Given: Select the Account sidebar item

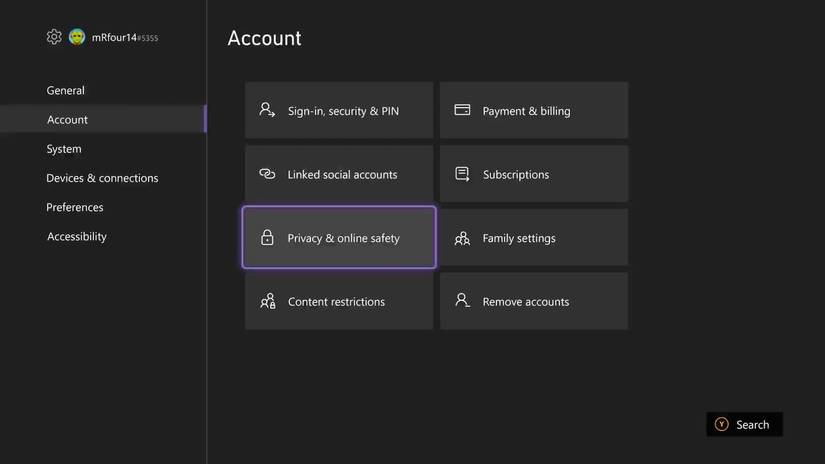Looking at the screenshot, I should click(x=67, y=119).
